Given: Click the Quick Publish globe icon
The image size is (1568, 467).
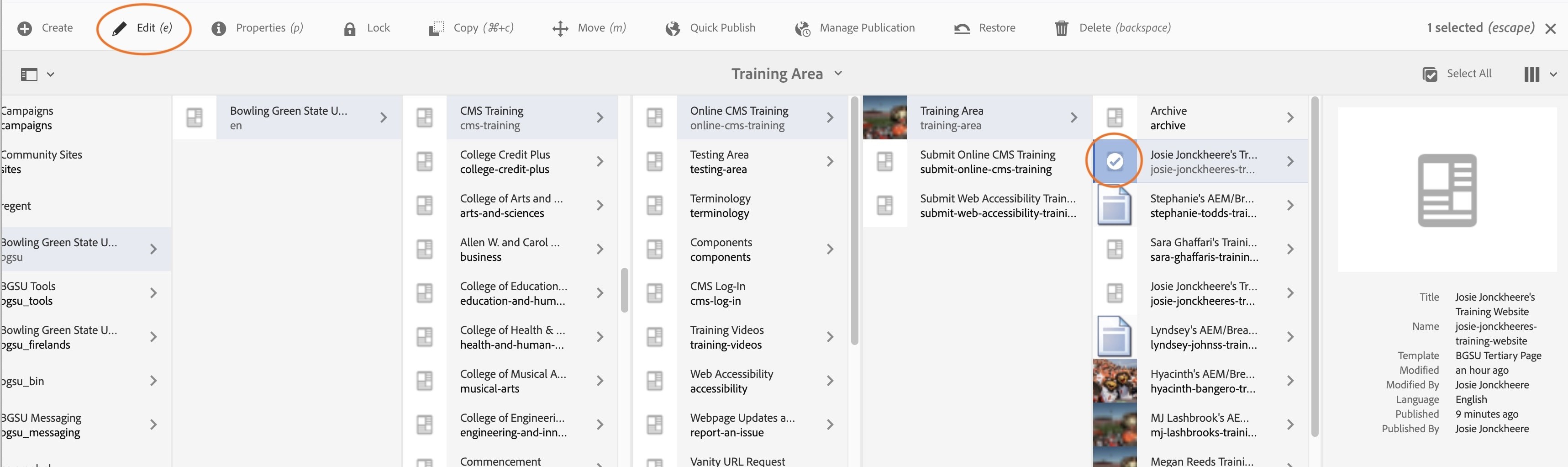Looking at the screenshot, I should coord(673,29).
